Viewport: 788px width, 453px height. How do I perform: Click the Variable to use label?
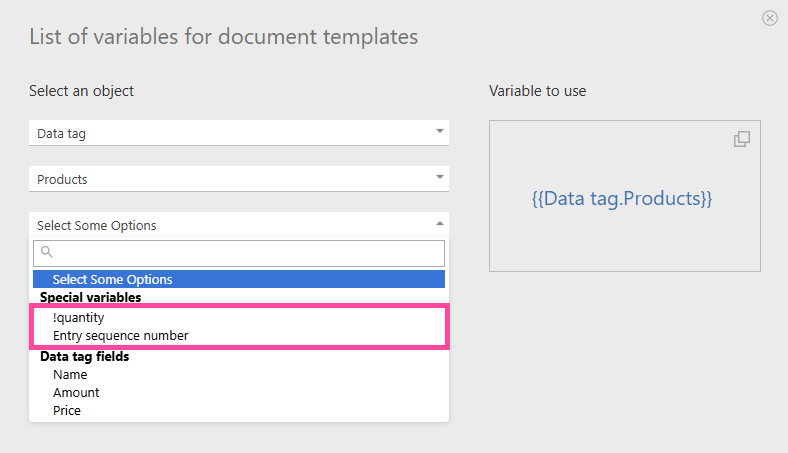pyautogui.click(x=537, y=91)
